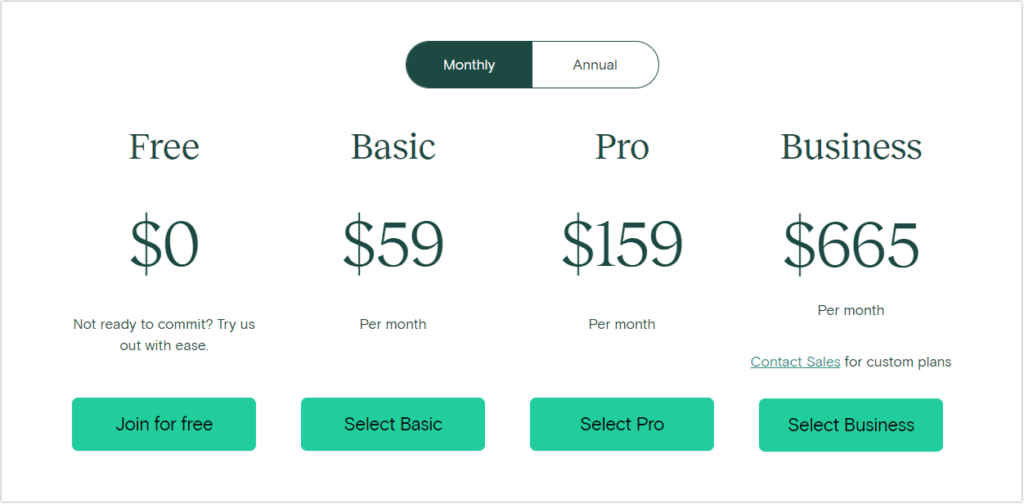The image size is (1024, 504).
Task: Click the $665 price
Action: pos(851,246)
